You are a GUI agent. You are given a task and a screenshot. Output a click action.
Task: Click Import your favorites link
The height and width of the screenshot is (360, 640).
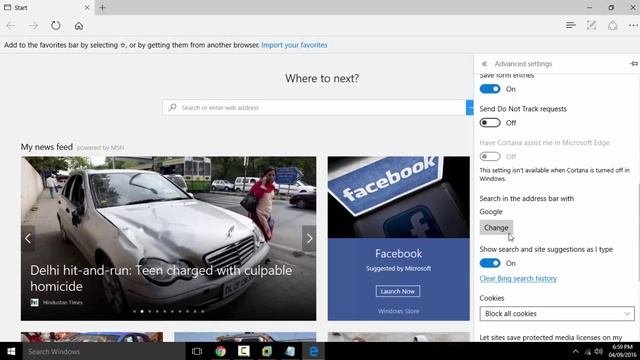click(x=294, y=45)
